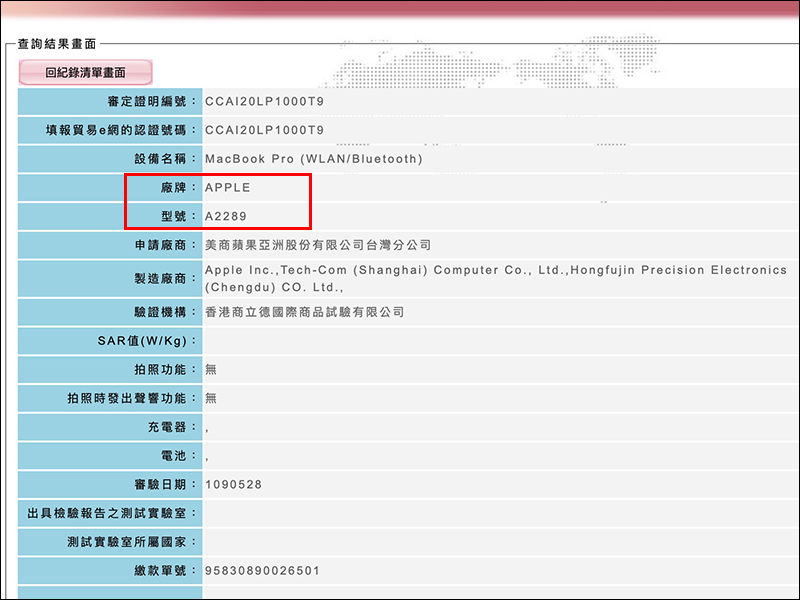Click the brand value APPLE
The height and width of the screenshot is (600, 800).
pyautogui.click(x=228, y=188)
